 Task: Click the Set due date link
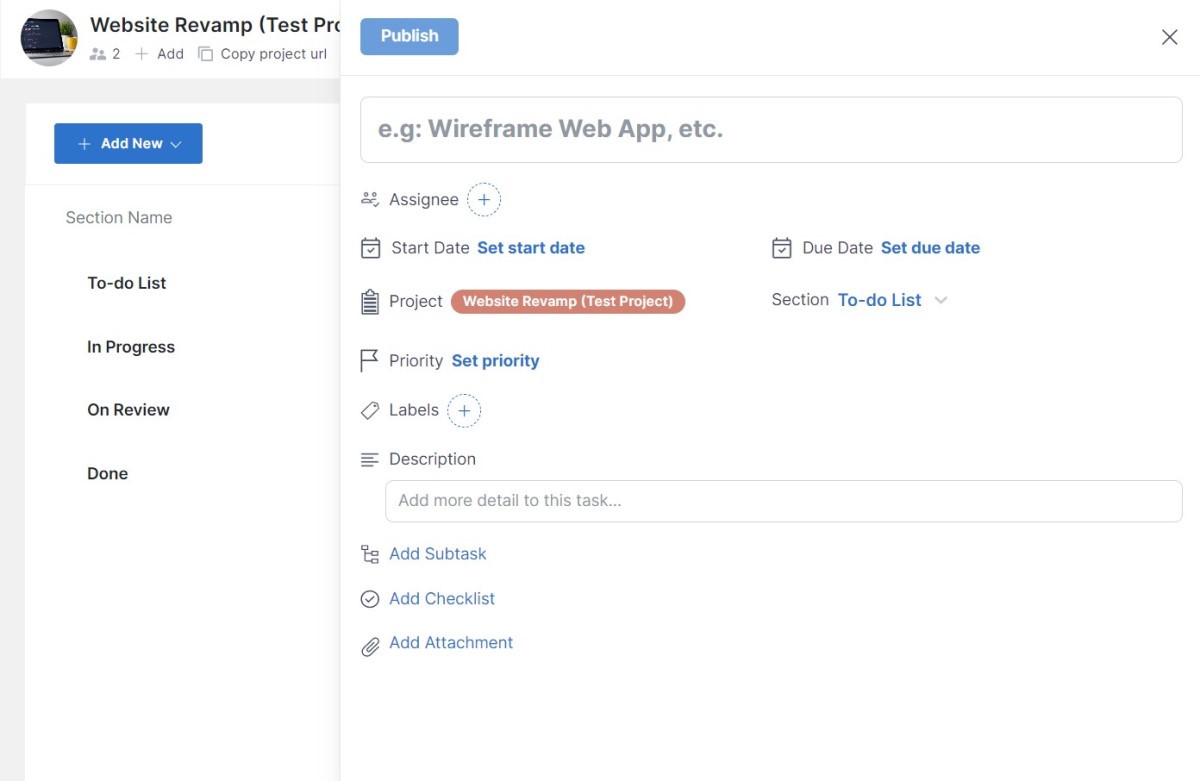[930, 248]
